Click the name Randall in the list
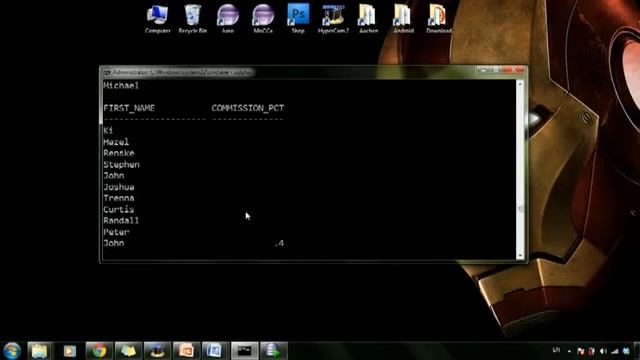This screenshot has width=640, height=360. tap(121, 220)
